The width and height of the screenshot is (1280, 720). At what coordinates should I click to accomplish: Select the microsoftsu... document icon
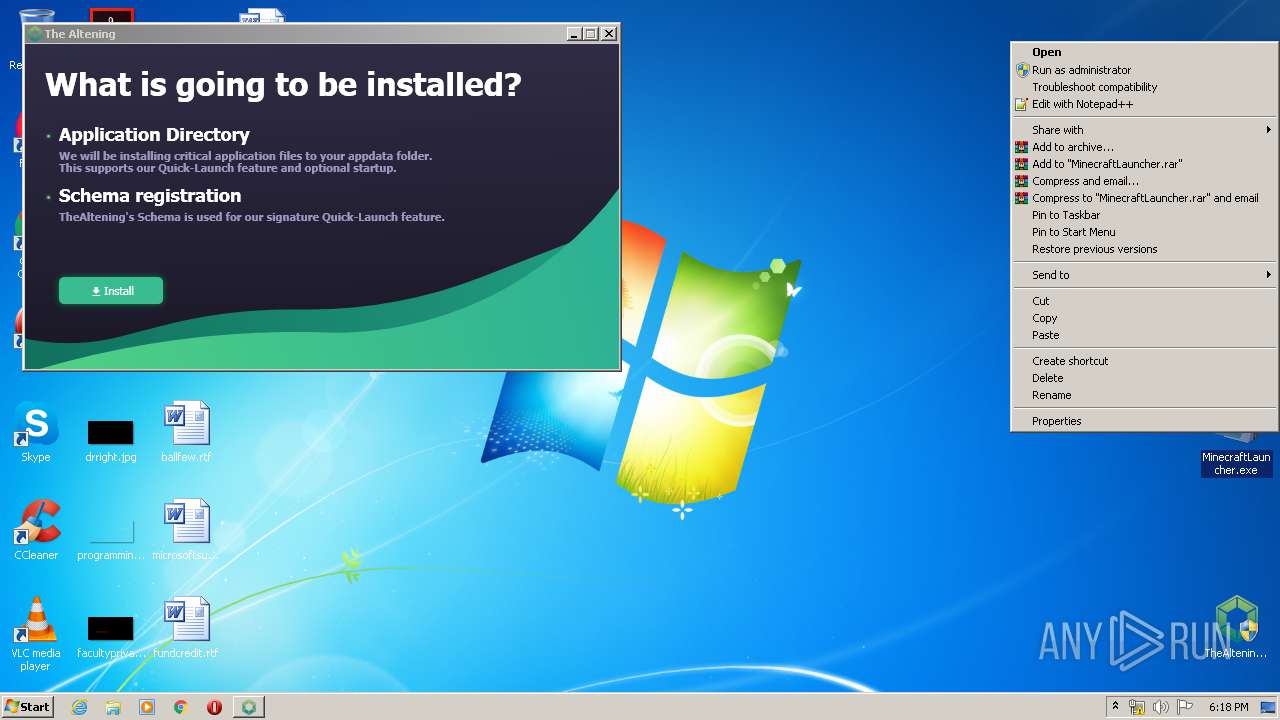[186, 530]
